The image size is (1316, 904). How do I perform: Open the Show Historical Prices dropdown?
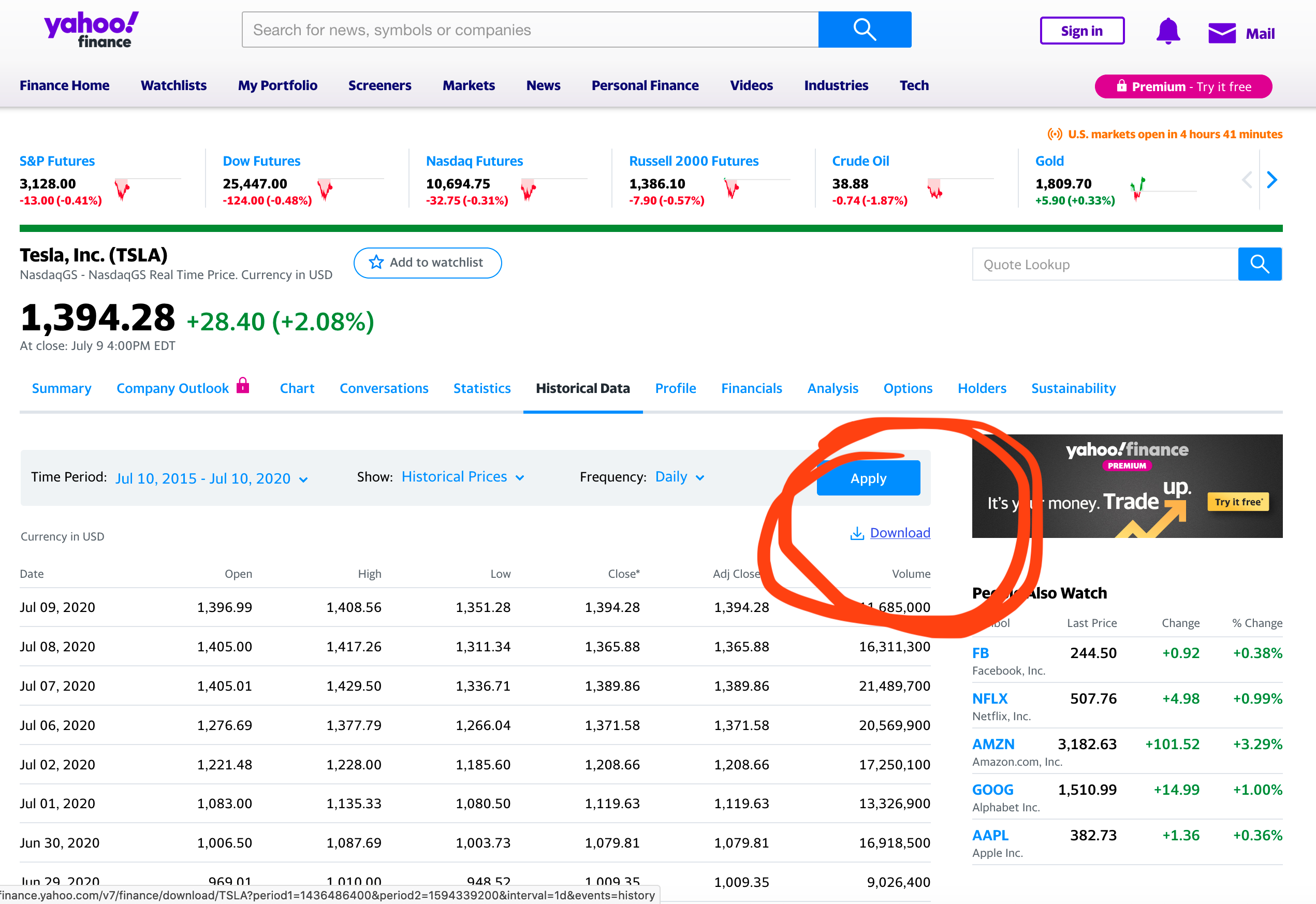coord(463,477)
